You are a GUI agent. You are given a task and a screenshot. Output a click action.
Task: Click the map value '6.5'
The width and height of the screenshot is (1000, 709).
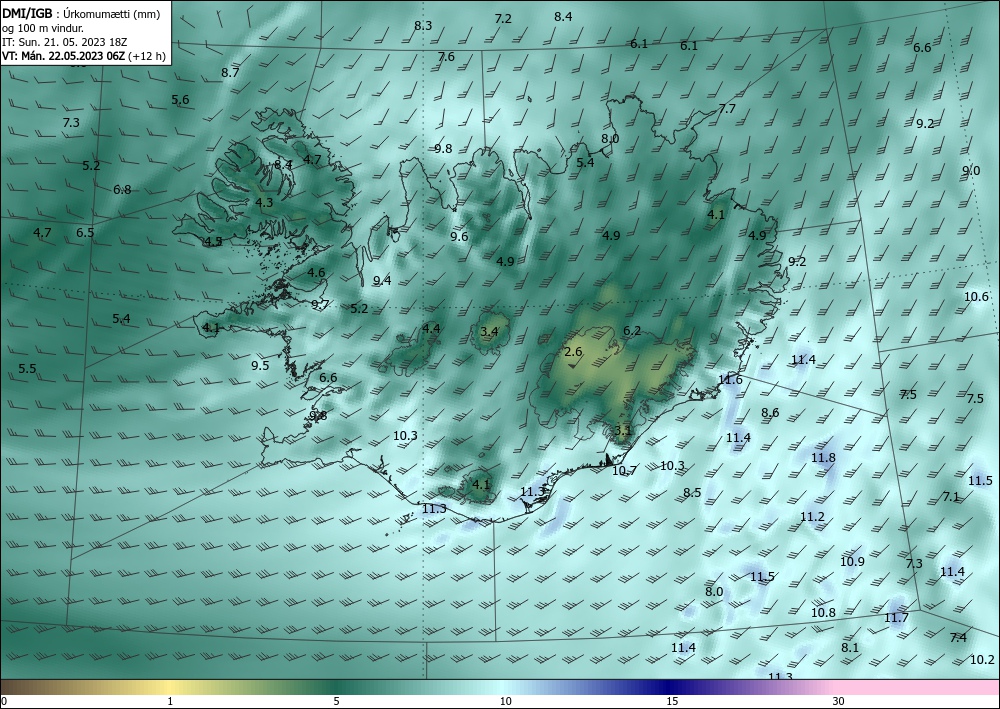[x=85, y=233]
